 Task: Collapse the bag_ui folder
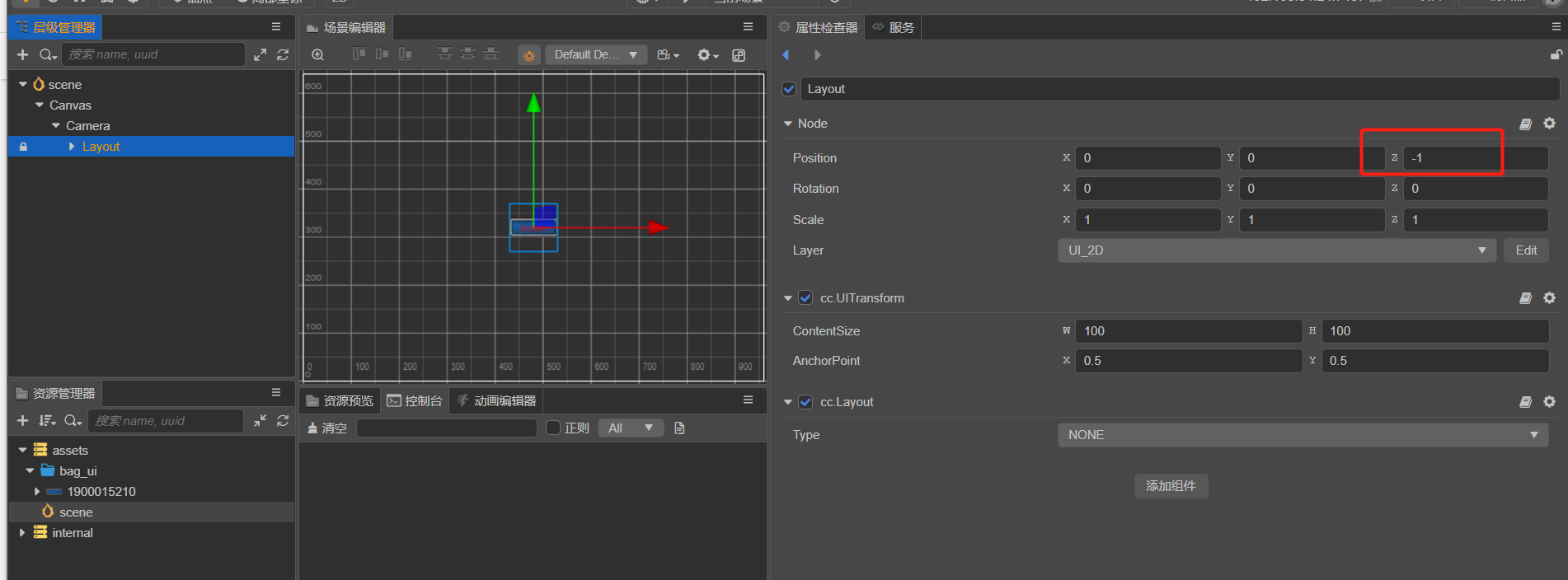(x=31, y=471)
